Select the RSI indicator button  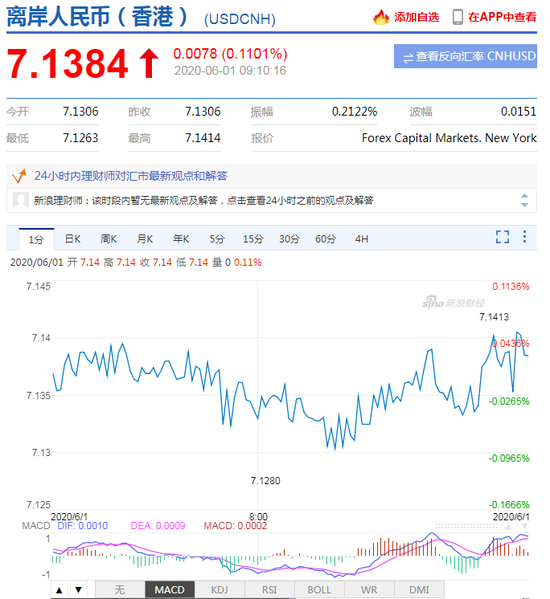tap(269, 590)
